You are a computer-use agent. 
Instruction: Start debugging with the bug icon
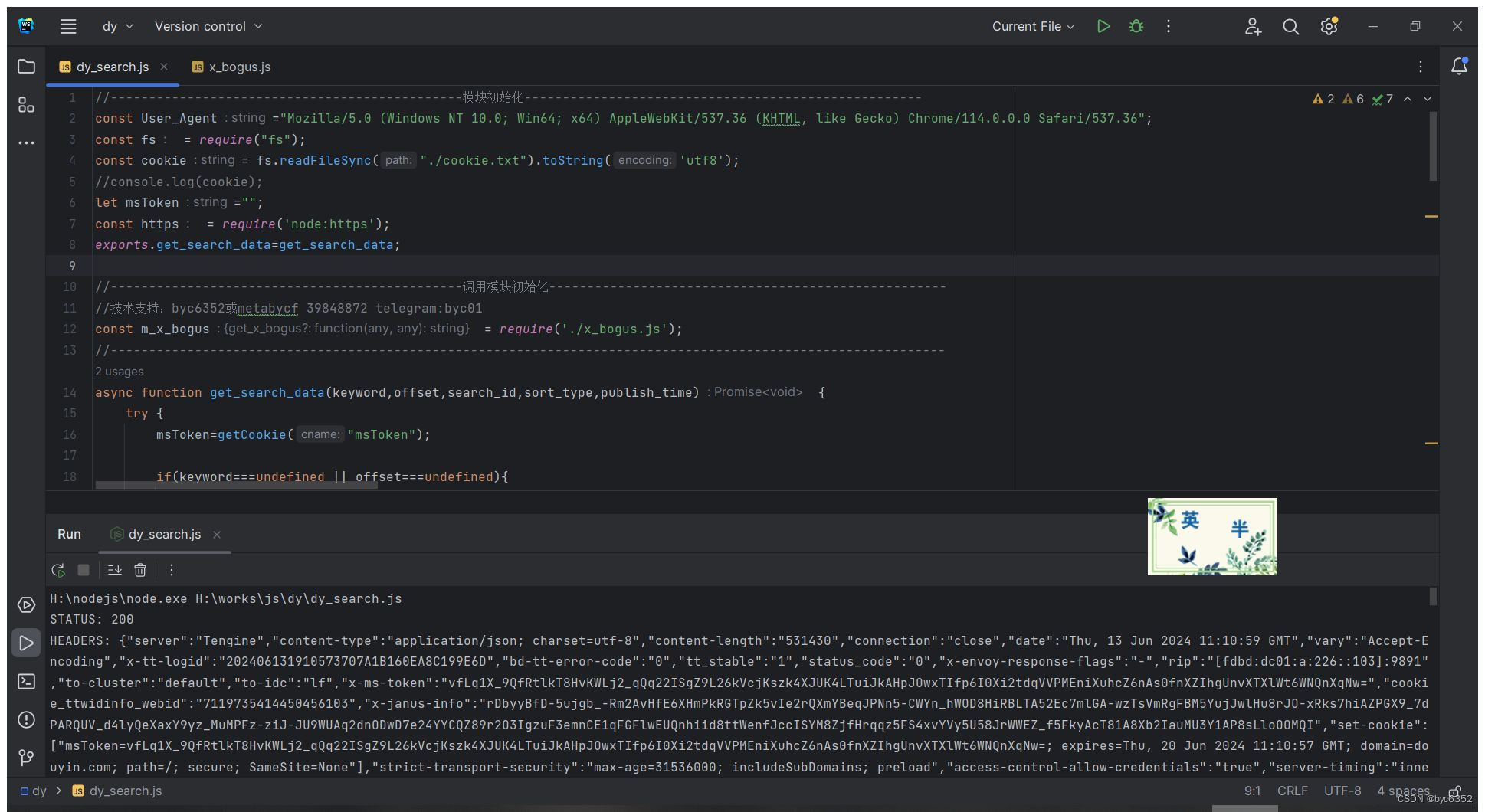[1136, 25]
